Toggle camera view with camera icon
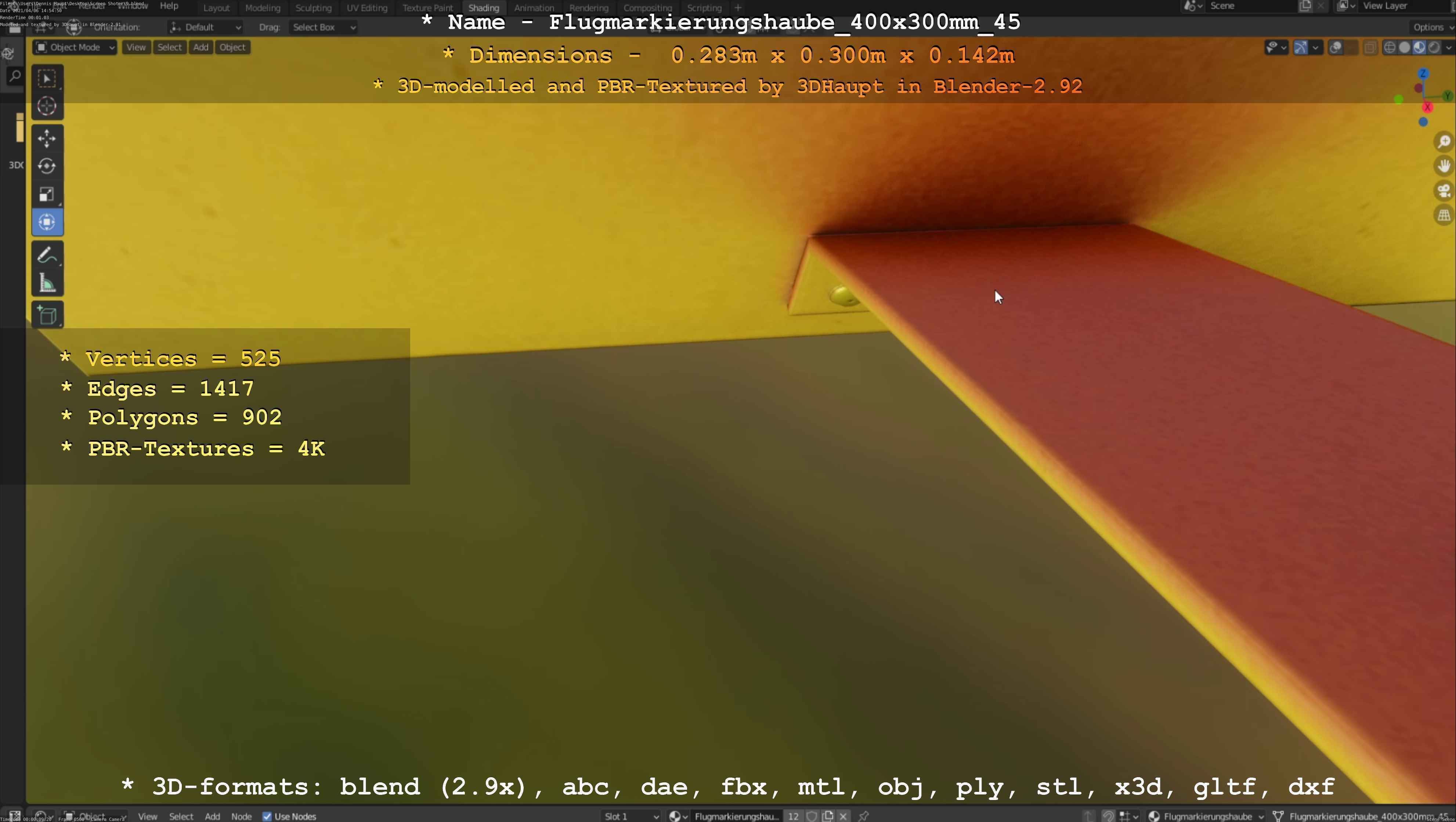Image resolution: width=1456 pixels, height=822 pixels. (x=1444, y=191)
